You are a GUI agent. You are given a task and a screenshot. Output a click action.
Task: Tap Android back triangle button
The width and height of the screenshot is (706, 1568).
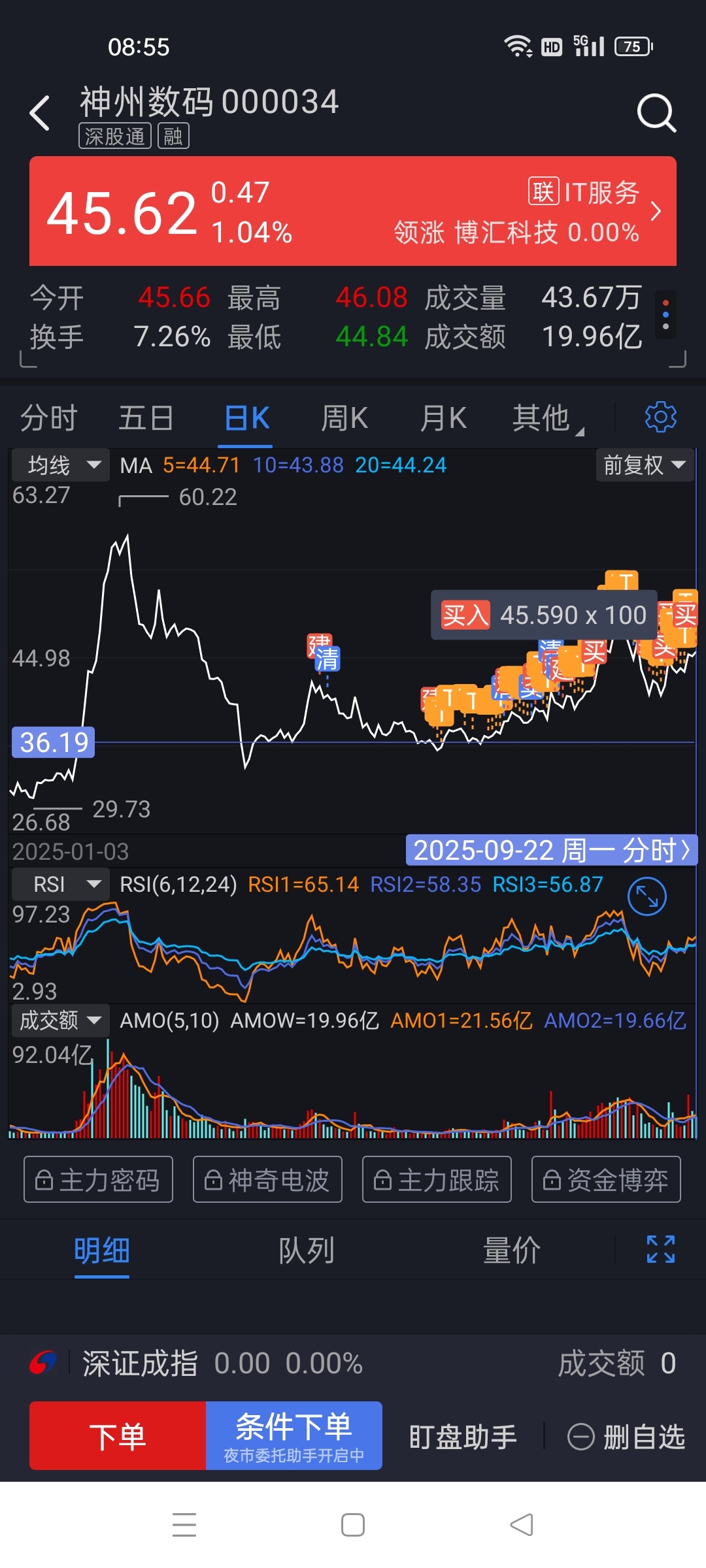(522, 1524)
